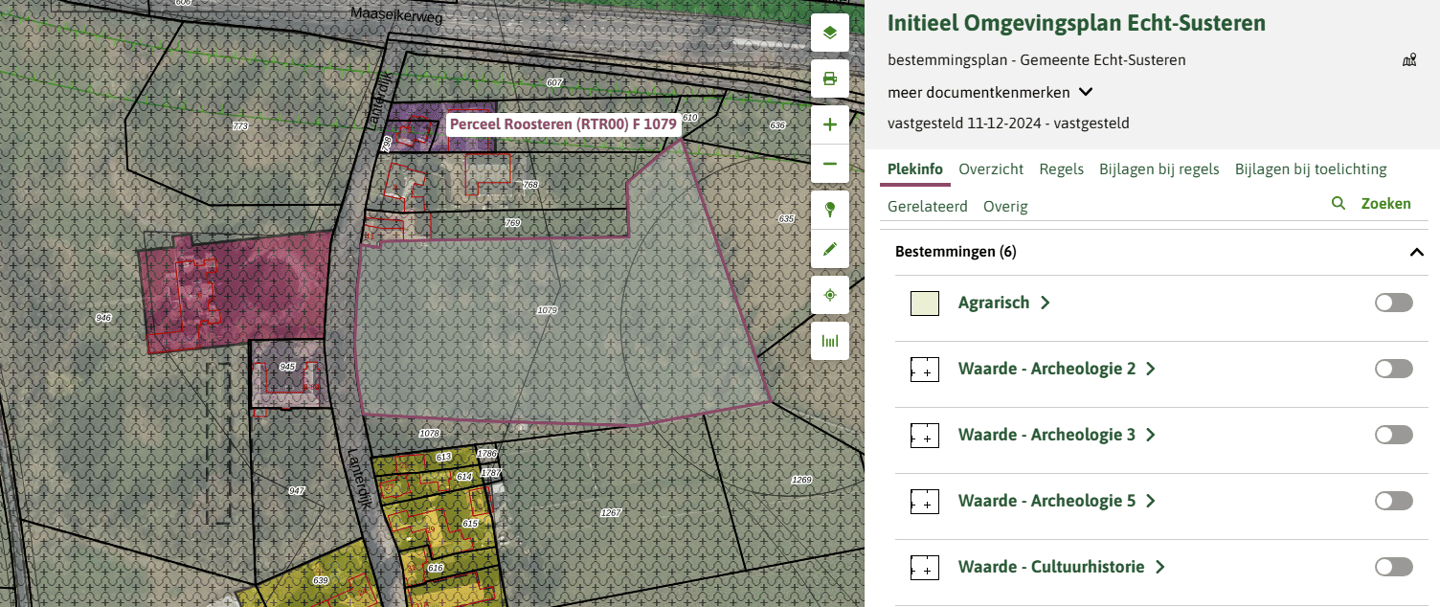This screenshot has width=1440, height=607.
Task: Toggle the Waarde - Archeologie 2 switch
Action: coord(1393,369)
